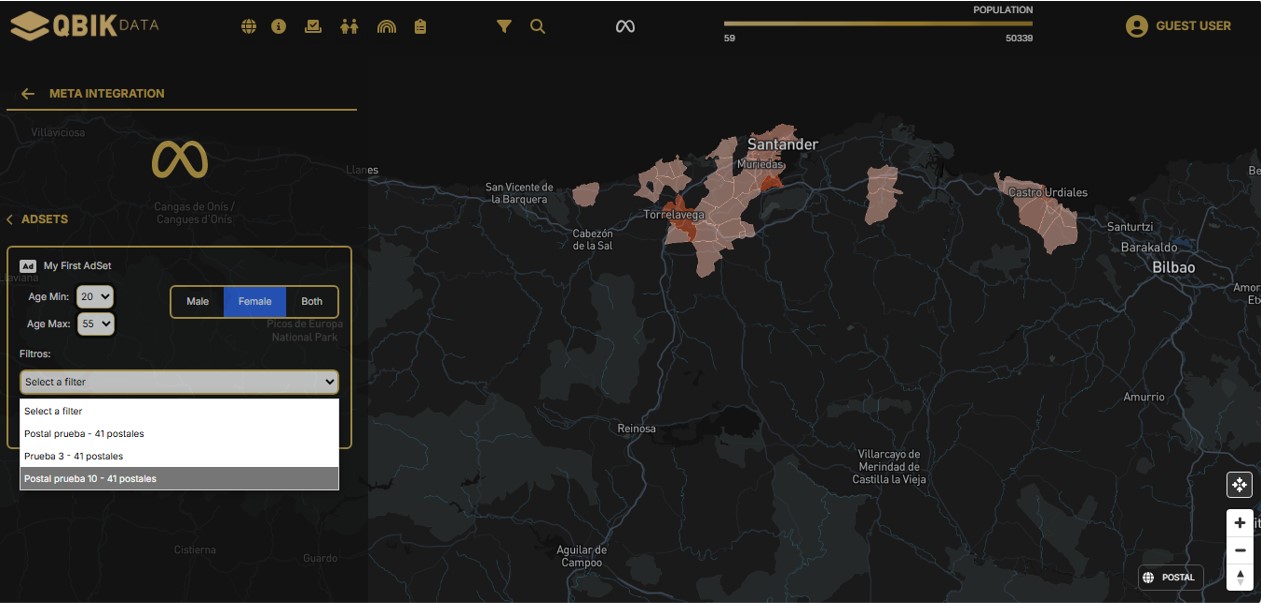Click the San Vicente de la Barquera label
The width and height of the screenshot is (1261, 603).
pos(519,193)
